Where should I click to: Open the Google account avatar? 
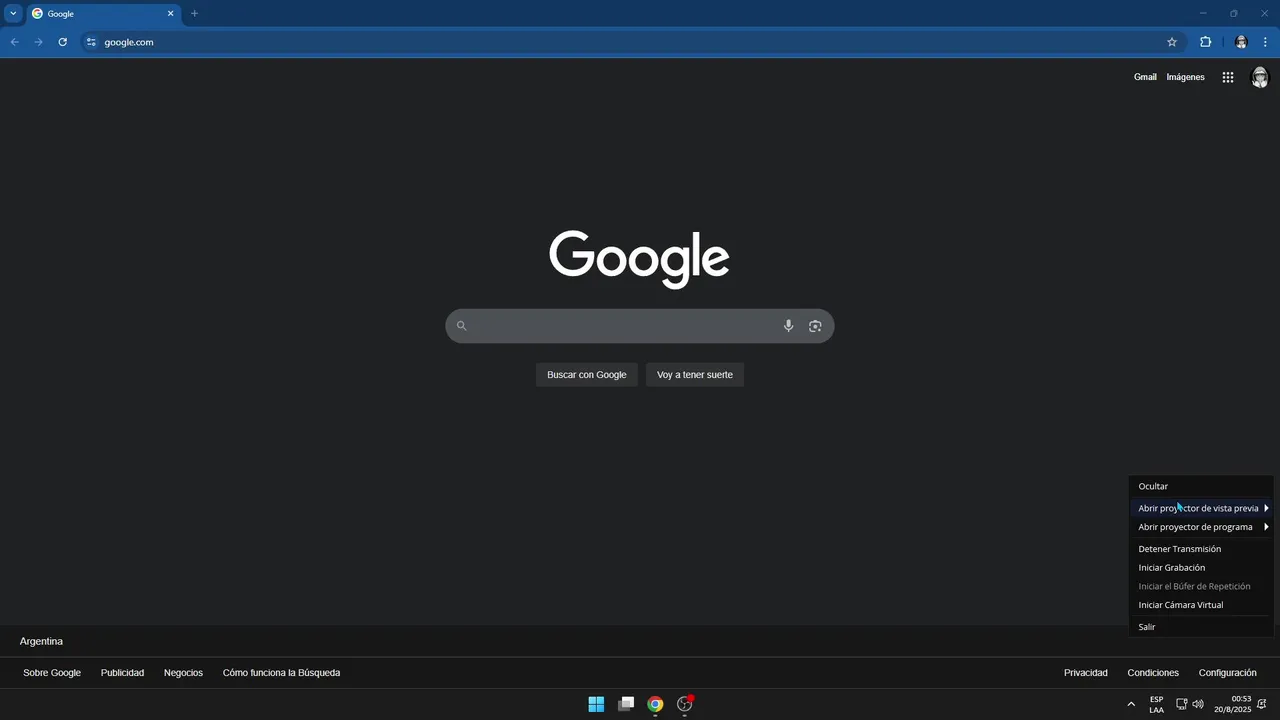tap(1260, 77)
